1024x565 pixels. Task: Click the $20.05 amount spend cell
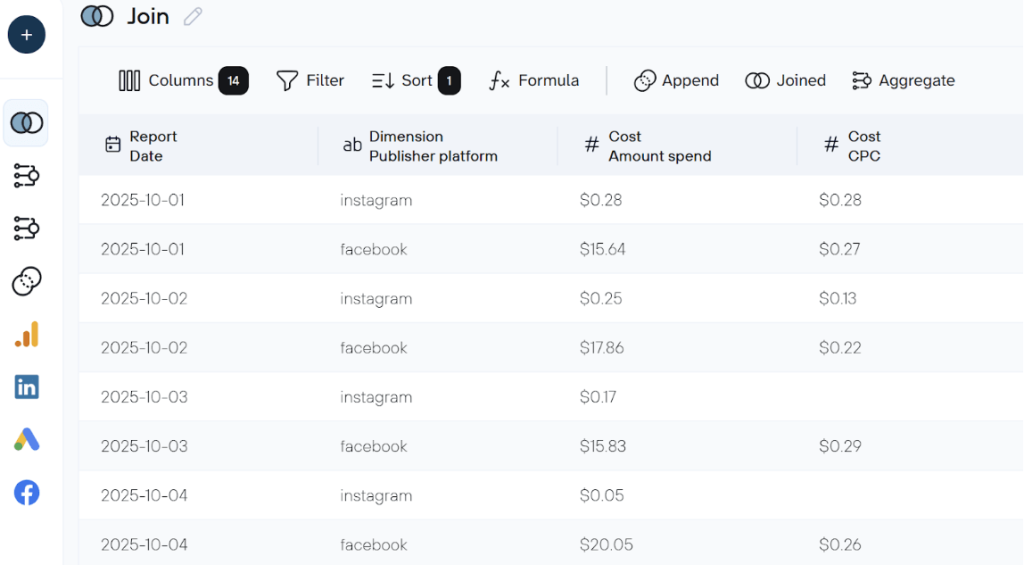606,545
